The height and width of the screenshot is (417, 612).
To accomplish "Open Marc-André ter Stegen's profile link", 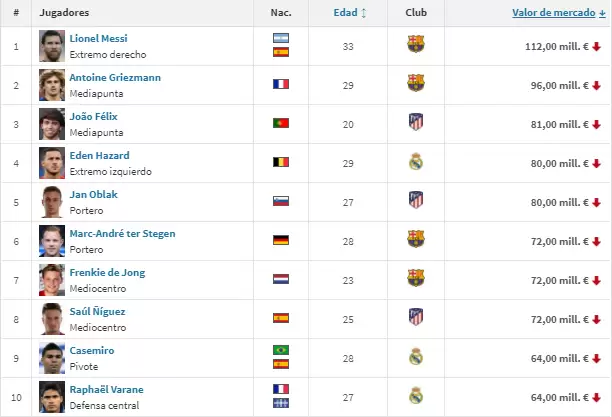I will [x=123, y=233].
